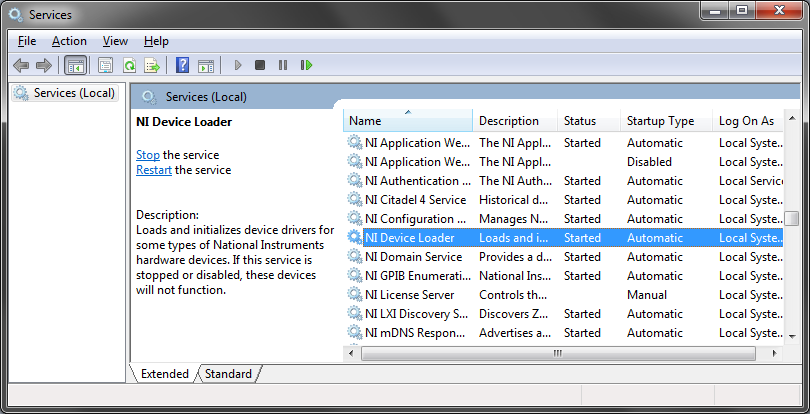
Task: Open the Action menu
Action: click(69, 41)
